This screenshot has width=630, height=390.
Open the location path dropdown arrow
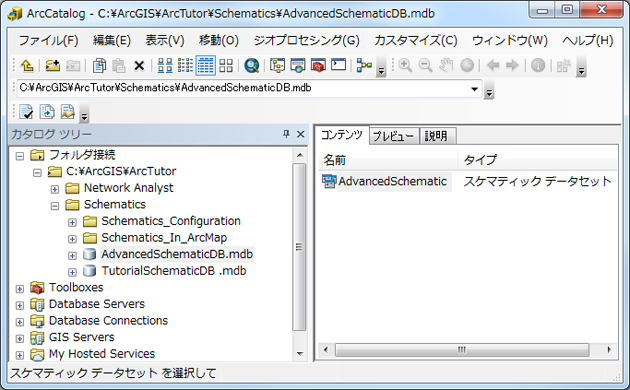475,89
